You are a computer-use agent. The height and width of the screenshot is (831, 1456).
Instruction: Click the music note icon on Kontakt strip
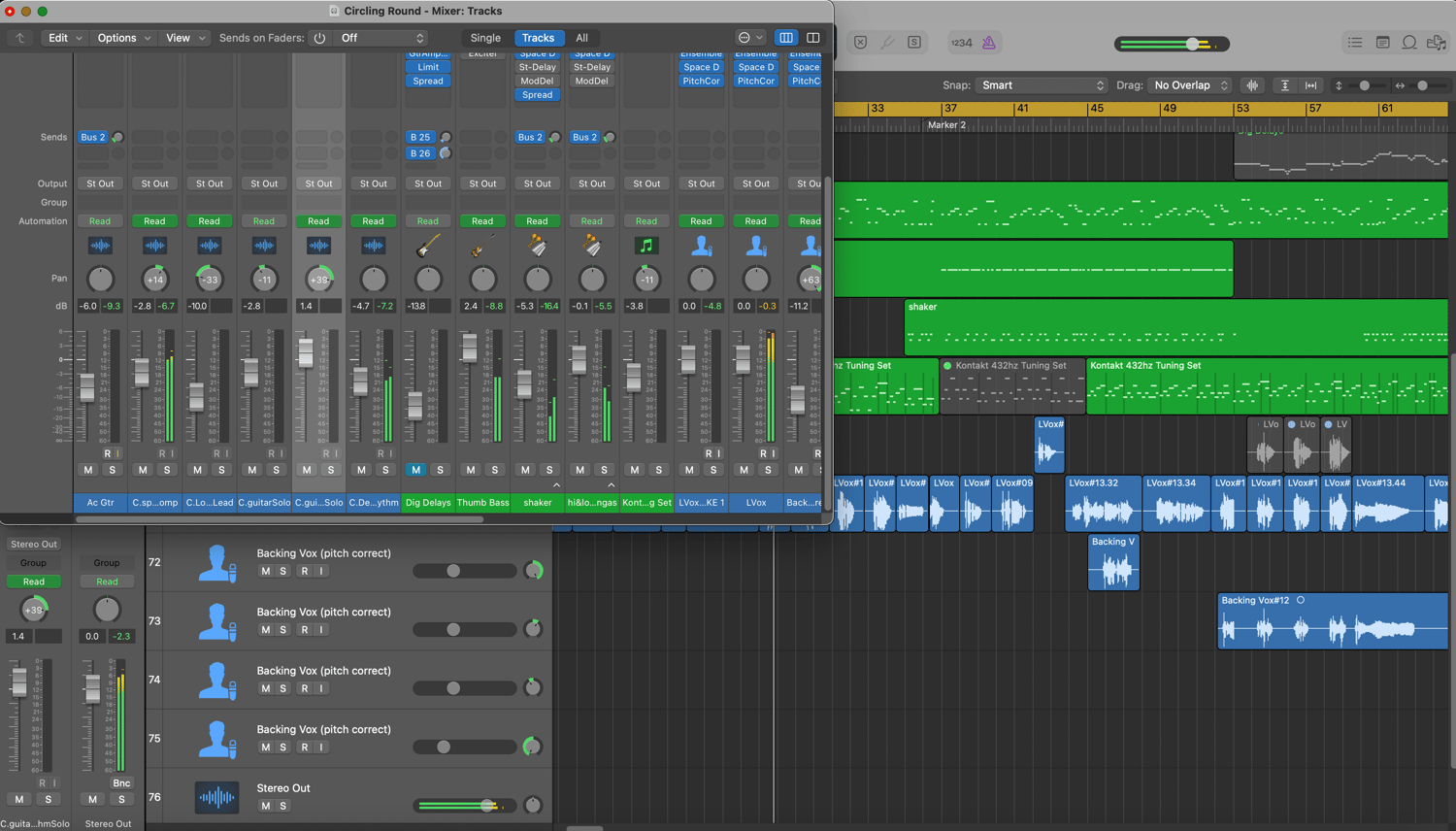(646, 247)
